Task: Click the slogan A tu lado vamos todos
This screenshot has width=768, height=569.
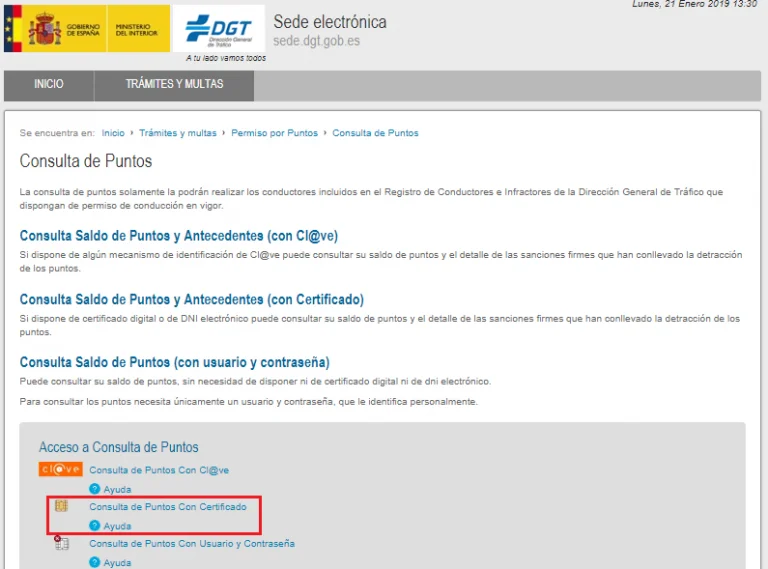Action: 226,58
